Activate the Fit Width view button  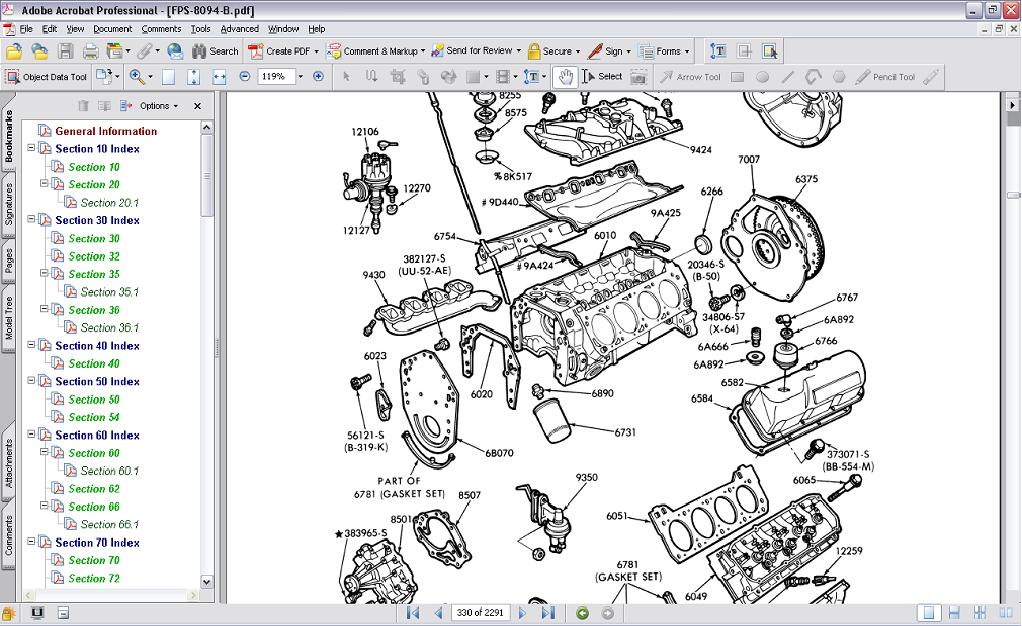pyautogui.click(x=219, y=76)
